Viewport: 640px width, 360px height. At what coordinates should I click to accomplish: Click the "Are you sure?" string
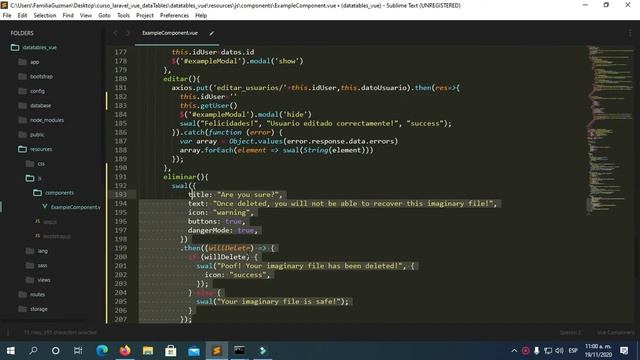point(247,195)
